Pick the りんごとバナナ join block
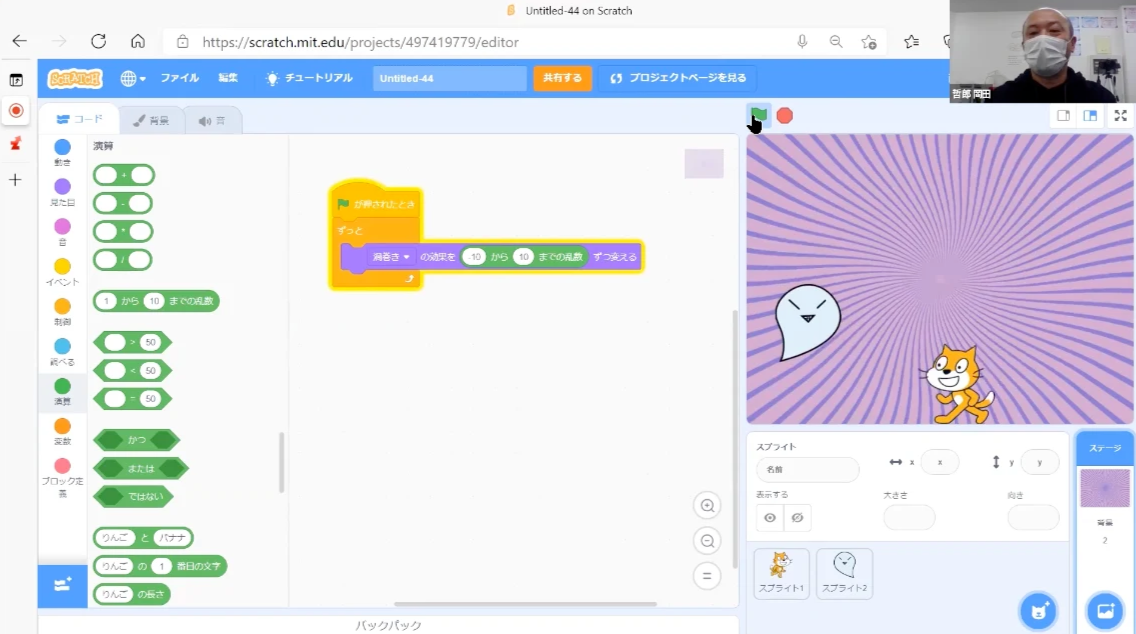 [143, 538]
